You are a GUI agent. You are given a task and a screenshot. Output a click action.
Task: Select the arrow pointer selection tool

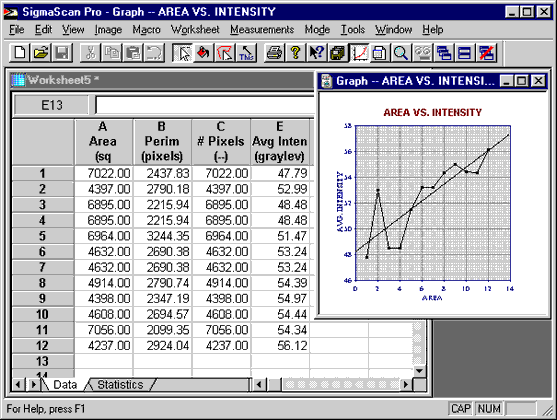pos(183,53)
